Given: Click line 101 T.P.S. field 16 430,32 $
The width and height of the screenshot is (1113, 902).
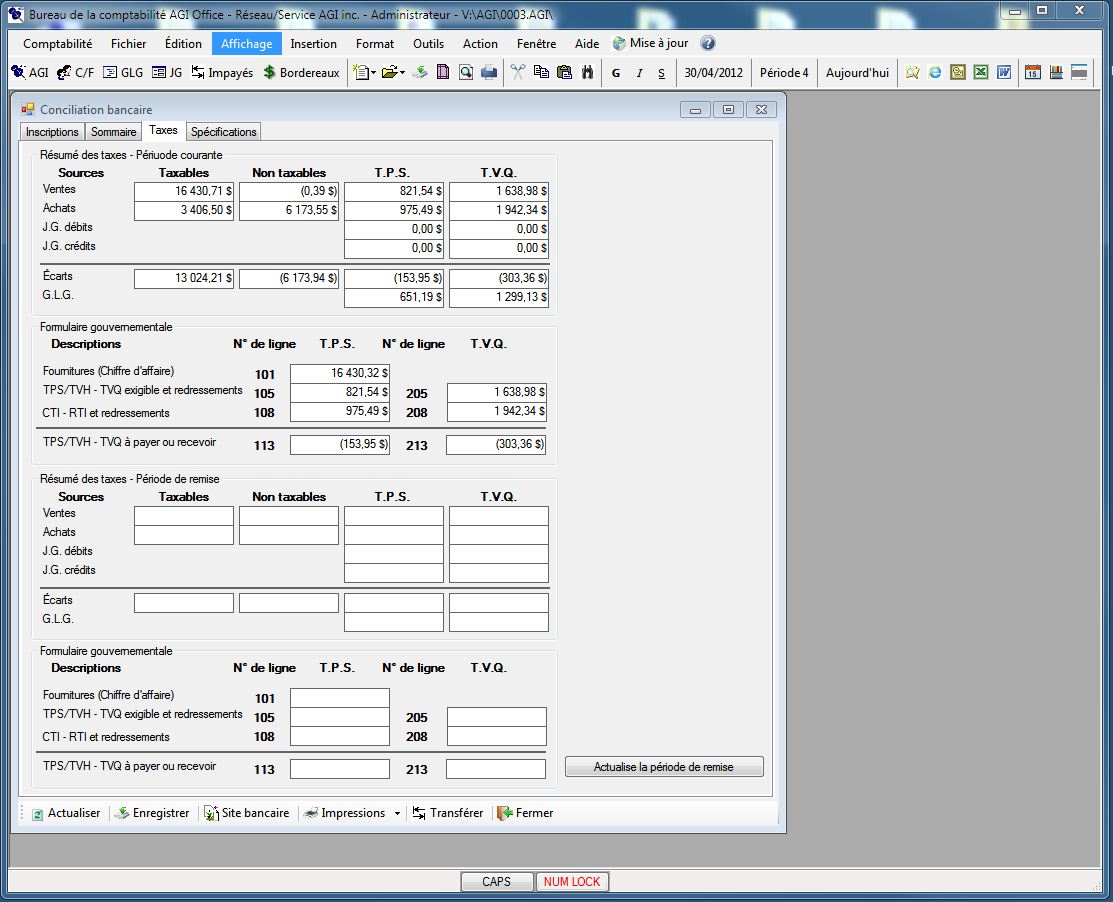Looking at the screenshot, I should click(x=340, y=373).
